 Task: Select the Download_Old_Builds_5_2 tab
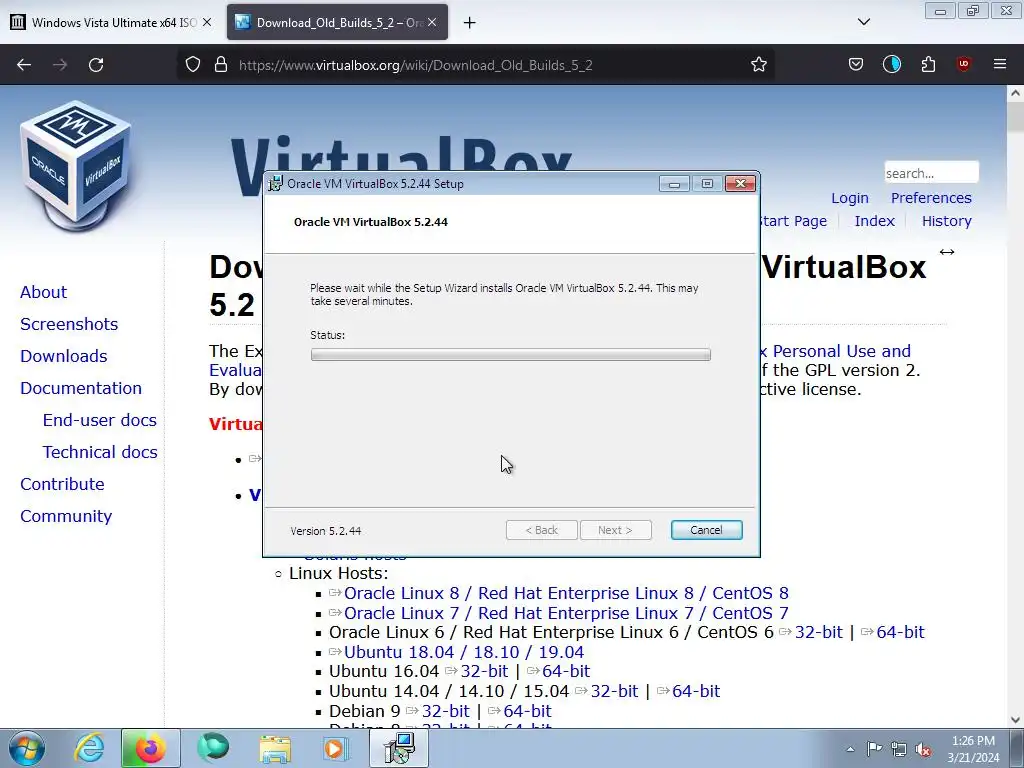click(x=337, y=22)
